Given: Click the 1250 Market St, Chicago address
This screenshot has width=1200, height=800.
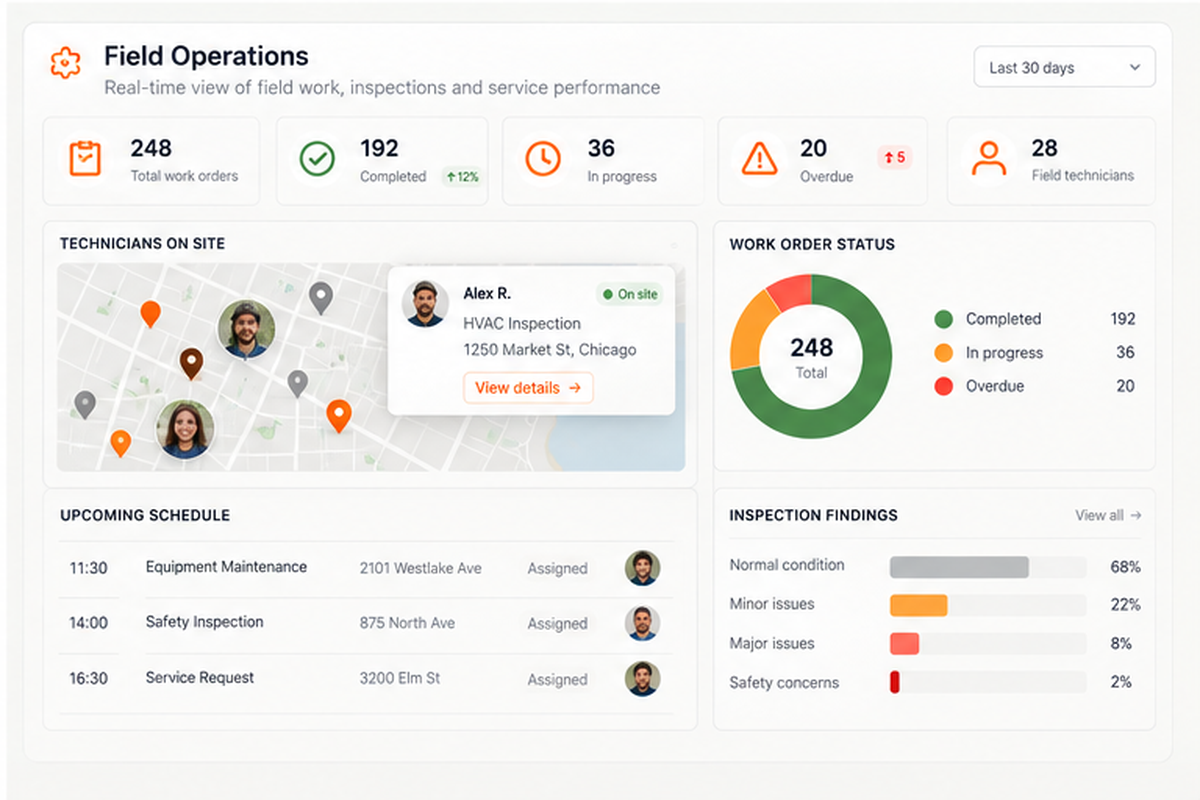Looking at the screenshot, I should click(549, 350).
